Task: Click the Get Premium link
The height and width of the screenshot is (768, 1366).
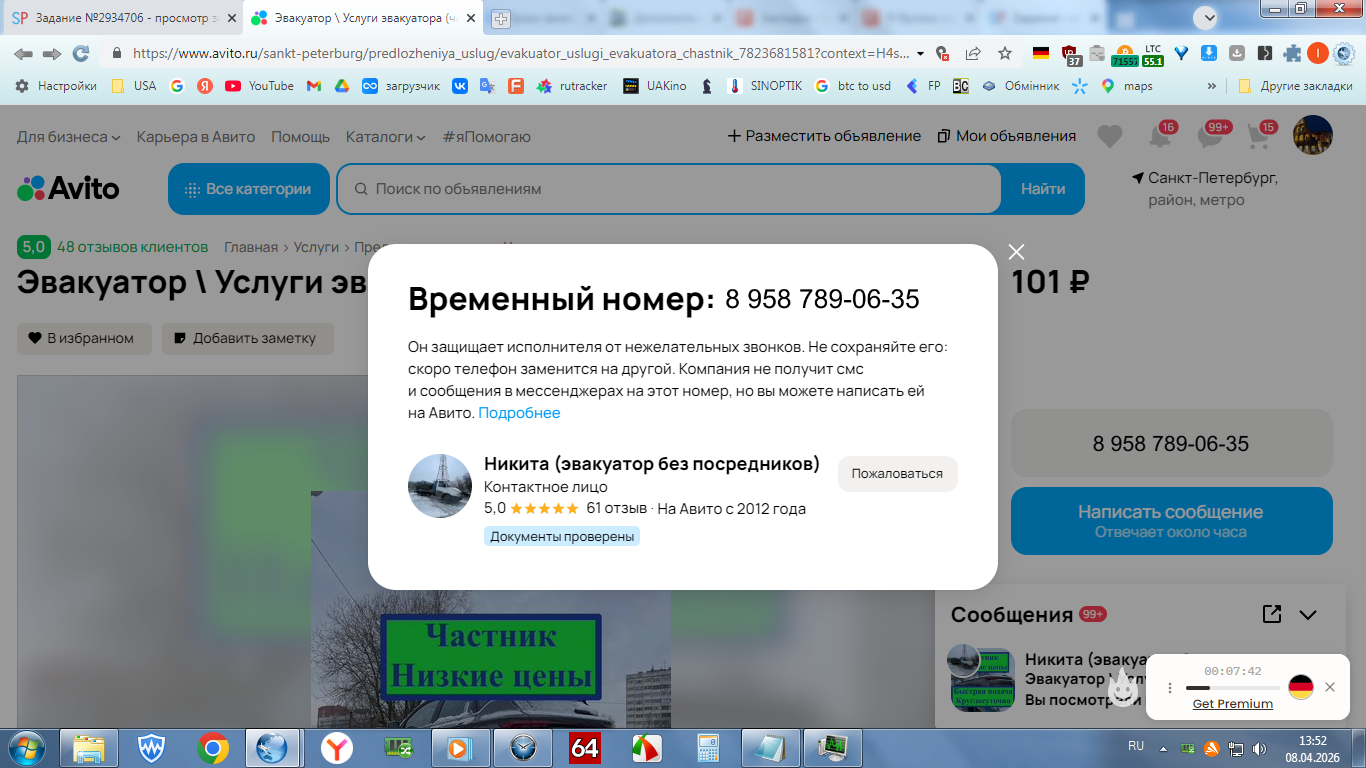Action: tap(1233, 704)
